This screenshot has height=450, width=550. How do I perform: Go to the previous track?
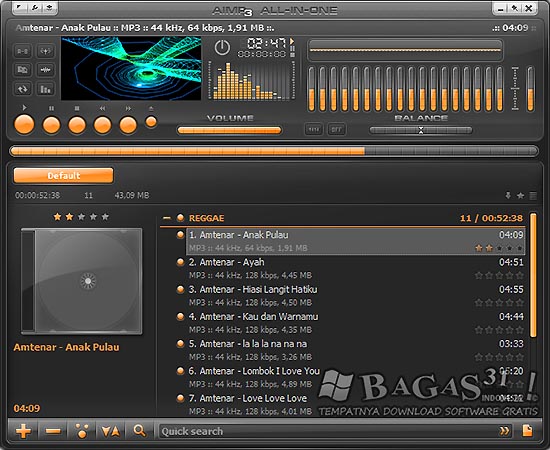102,125
